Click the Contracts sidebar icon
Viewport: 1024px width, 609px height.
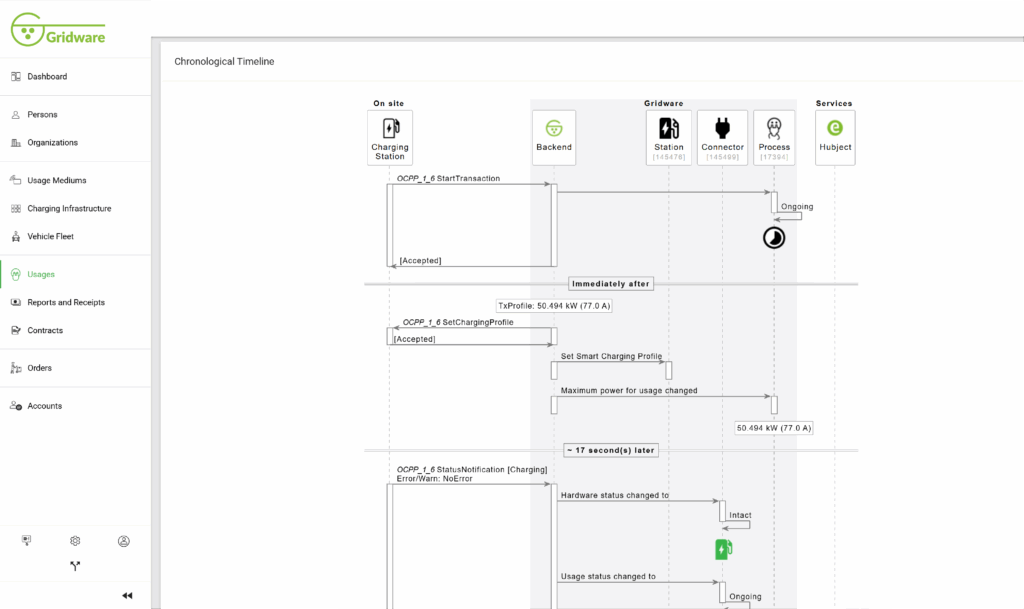(x=16, y=330)
